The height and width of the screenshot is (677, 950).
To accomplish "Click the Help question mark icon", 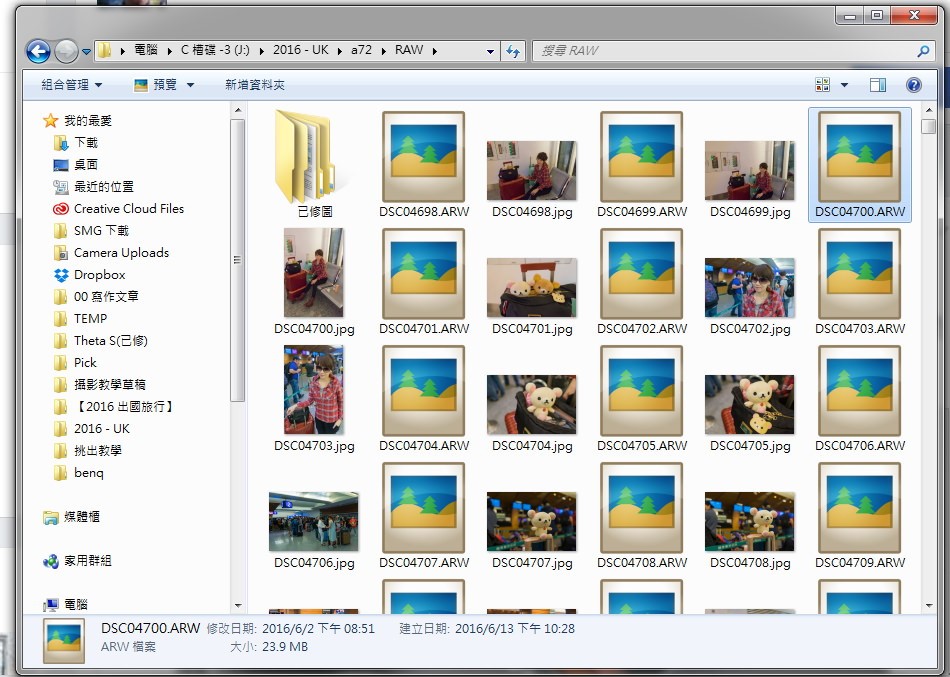I will click(913, 86).
